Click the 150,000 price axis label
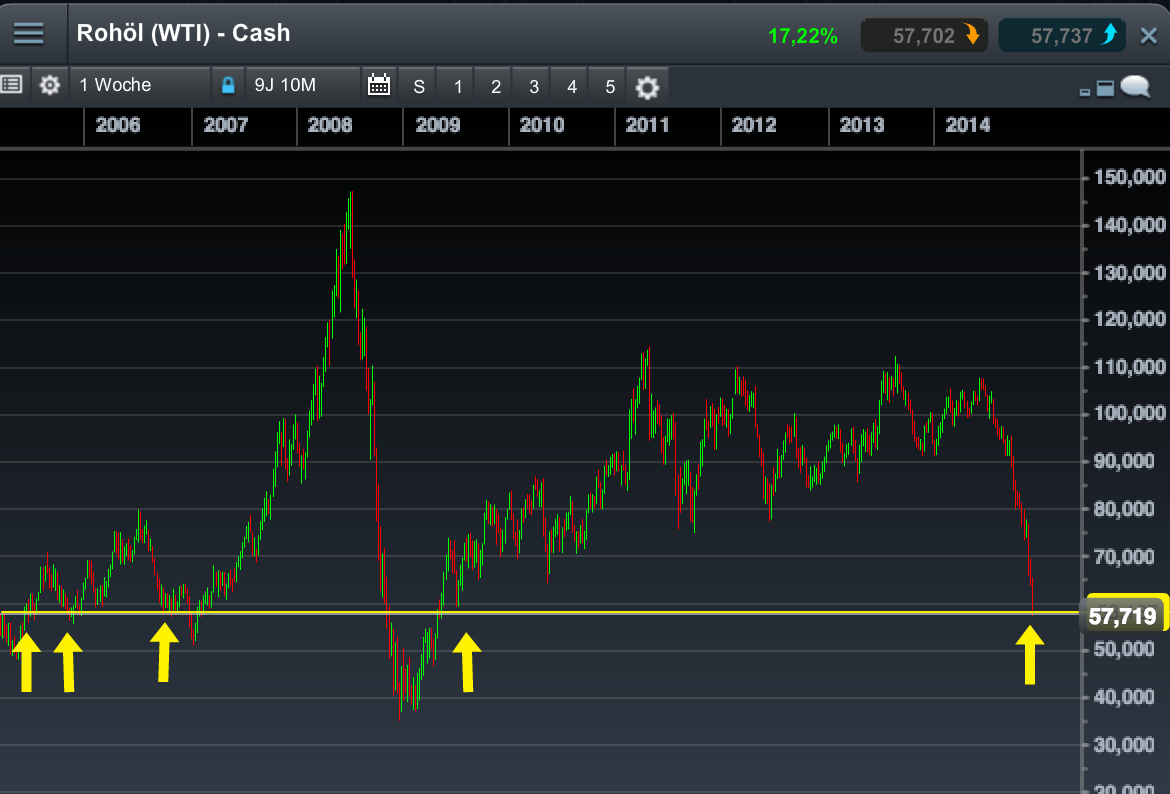The width and height of the screenshot is (1170, 794). pyautogui.click(x=1129, y=177)
